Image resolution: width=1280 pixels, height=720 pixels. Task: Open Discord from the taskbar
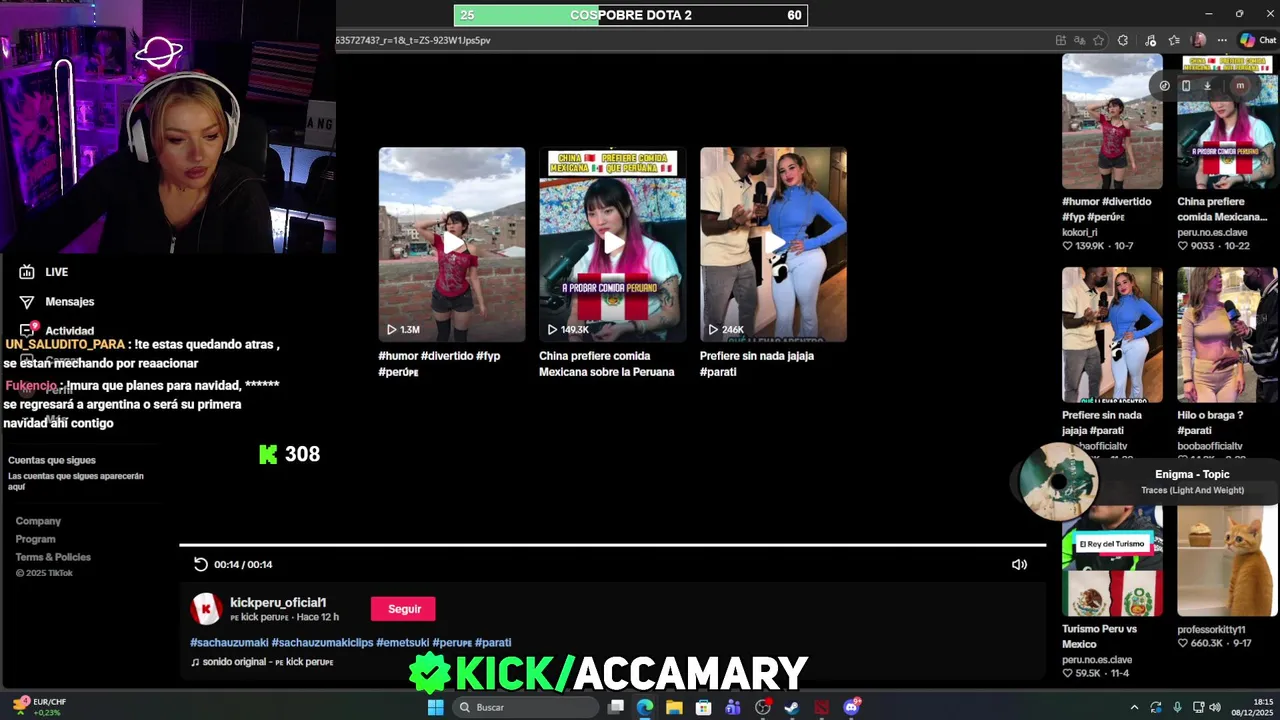pos(852,707)
